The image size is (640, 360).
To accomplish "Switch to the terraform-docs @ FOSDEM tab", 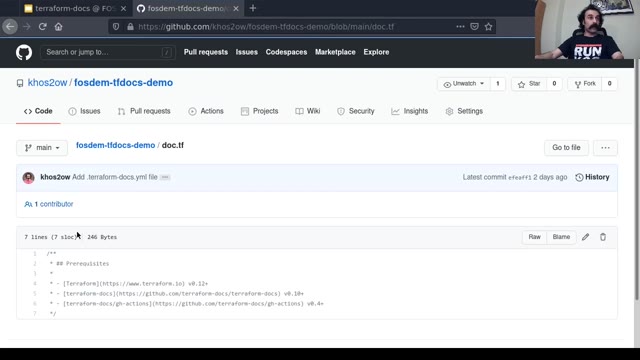I will [76, 8].
